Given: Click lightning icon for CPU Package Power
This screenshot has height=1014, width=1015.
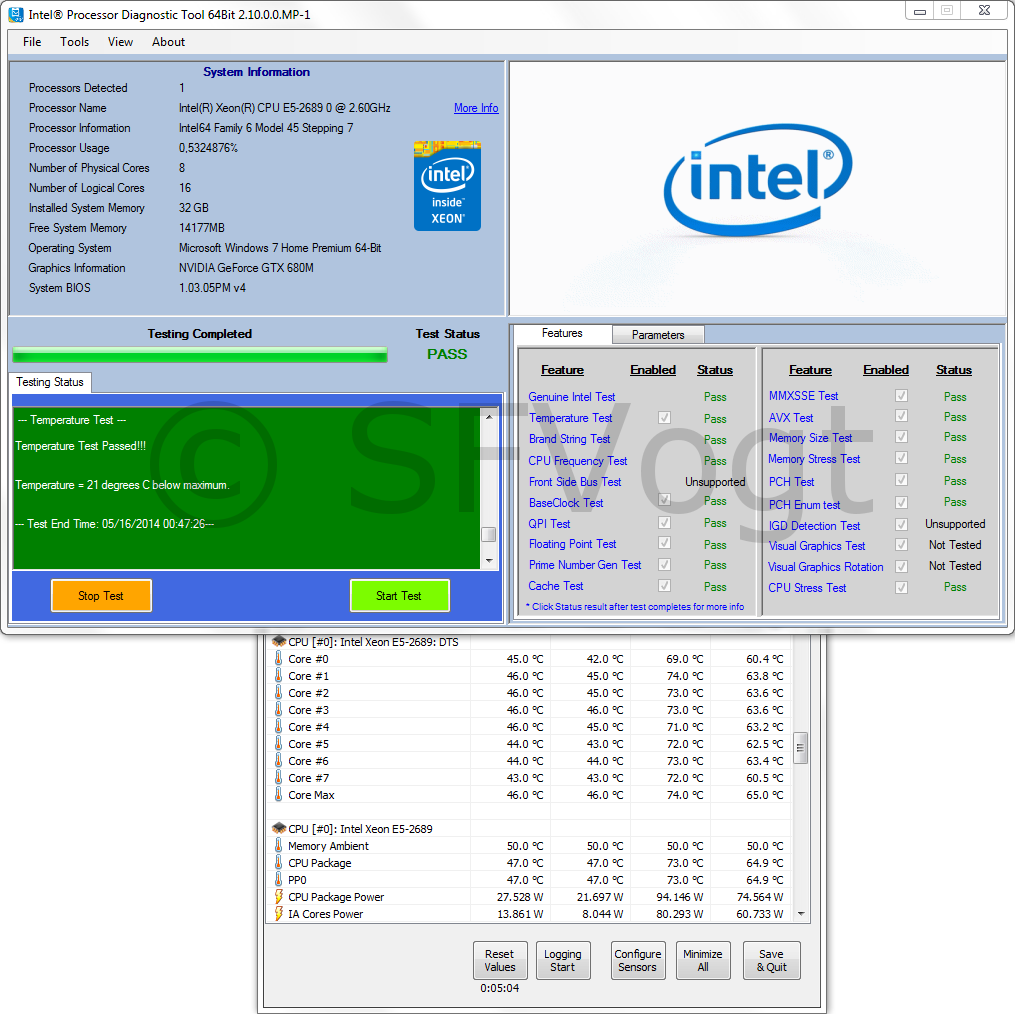Looking at the screenshot, I should point(279,896).
